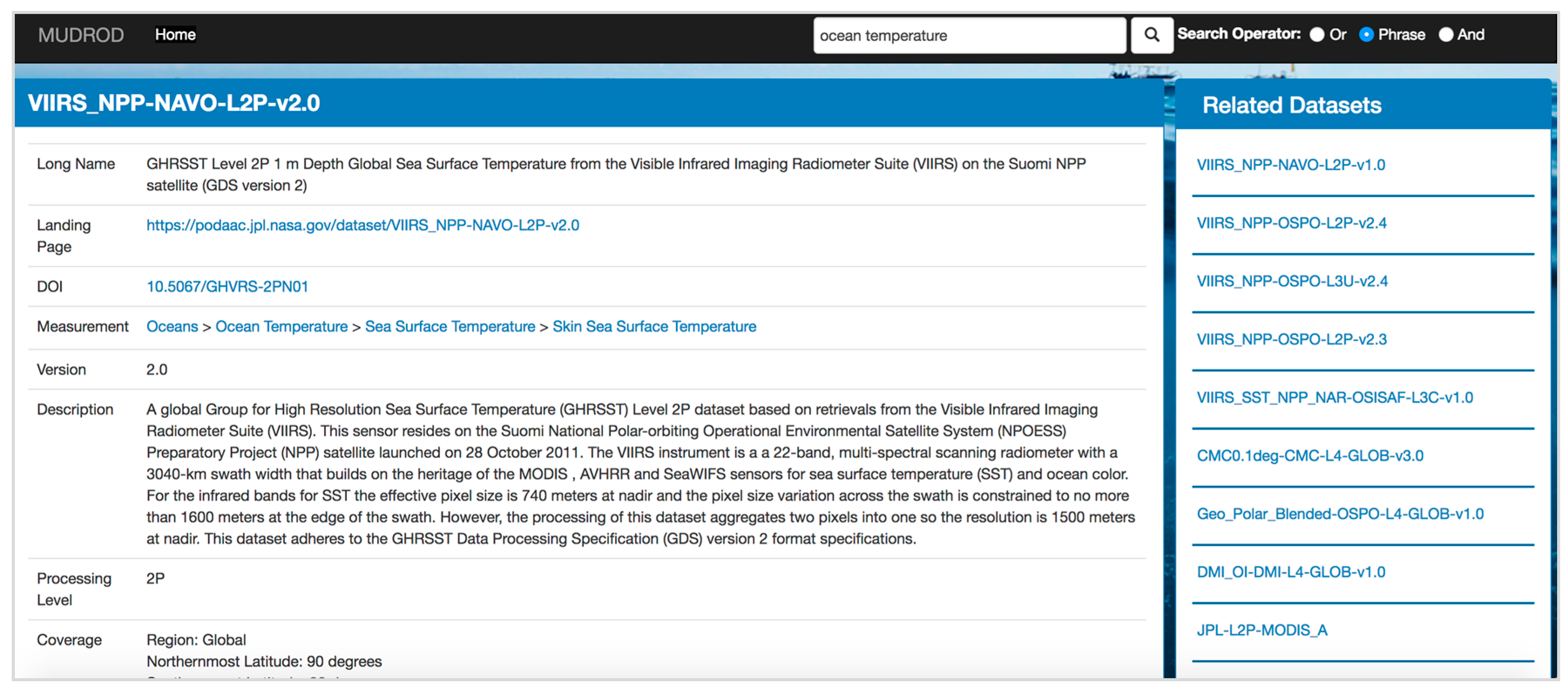This screenshot has width=1568, height=693.
Task: Open the podaac landing page link
Action: 362,225
